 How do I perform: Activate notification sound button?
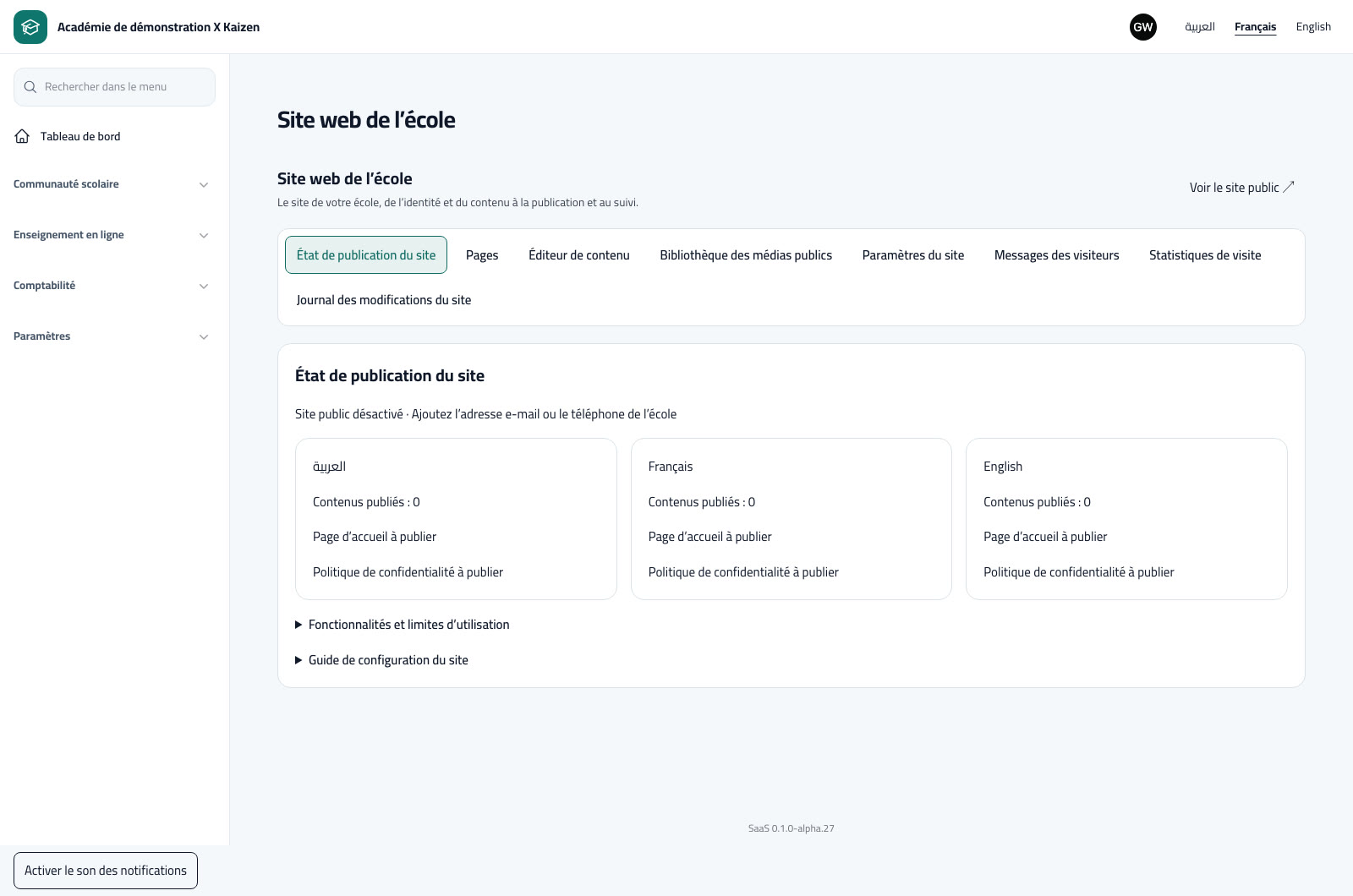pyautogui.click(x=106, y=871)
